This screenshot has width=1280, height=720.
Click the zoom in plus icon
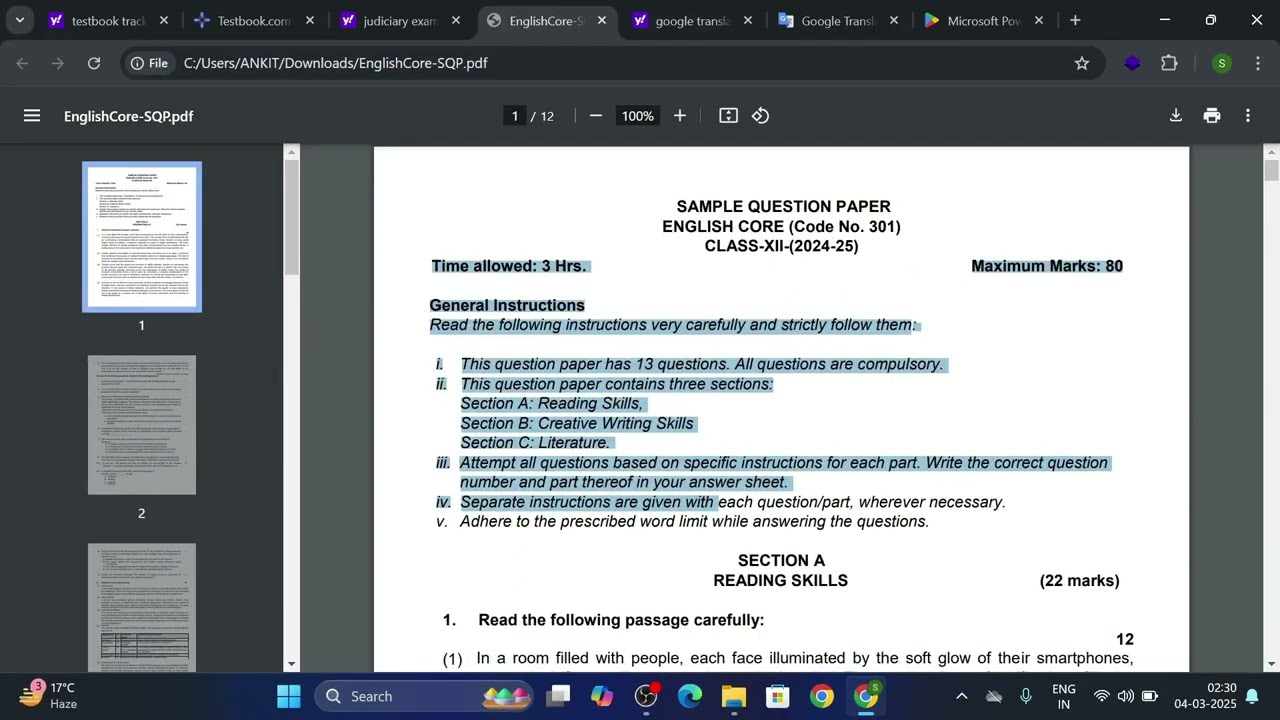coord(680,116)
